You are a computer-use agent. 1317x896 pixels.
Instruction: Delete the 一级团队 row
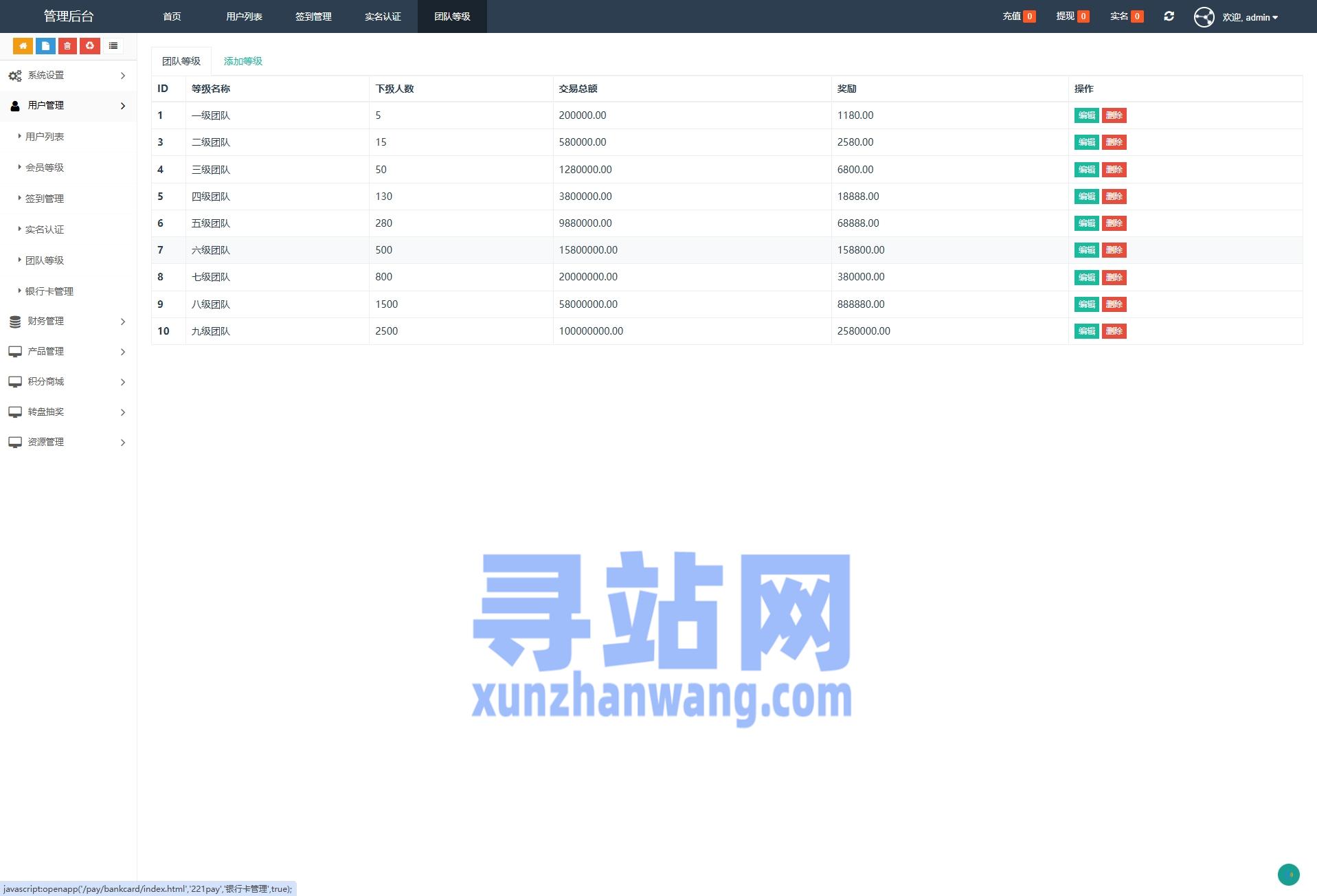[1114, 115]
